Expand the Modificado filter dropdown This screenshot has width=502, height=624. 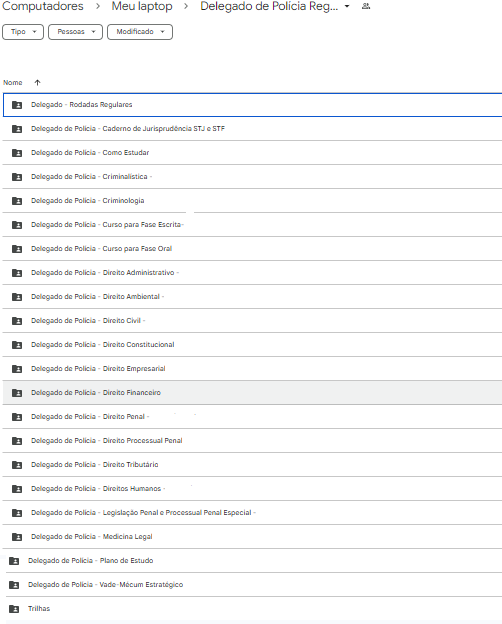(x=140, y=32)
